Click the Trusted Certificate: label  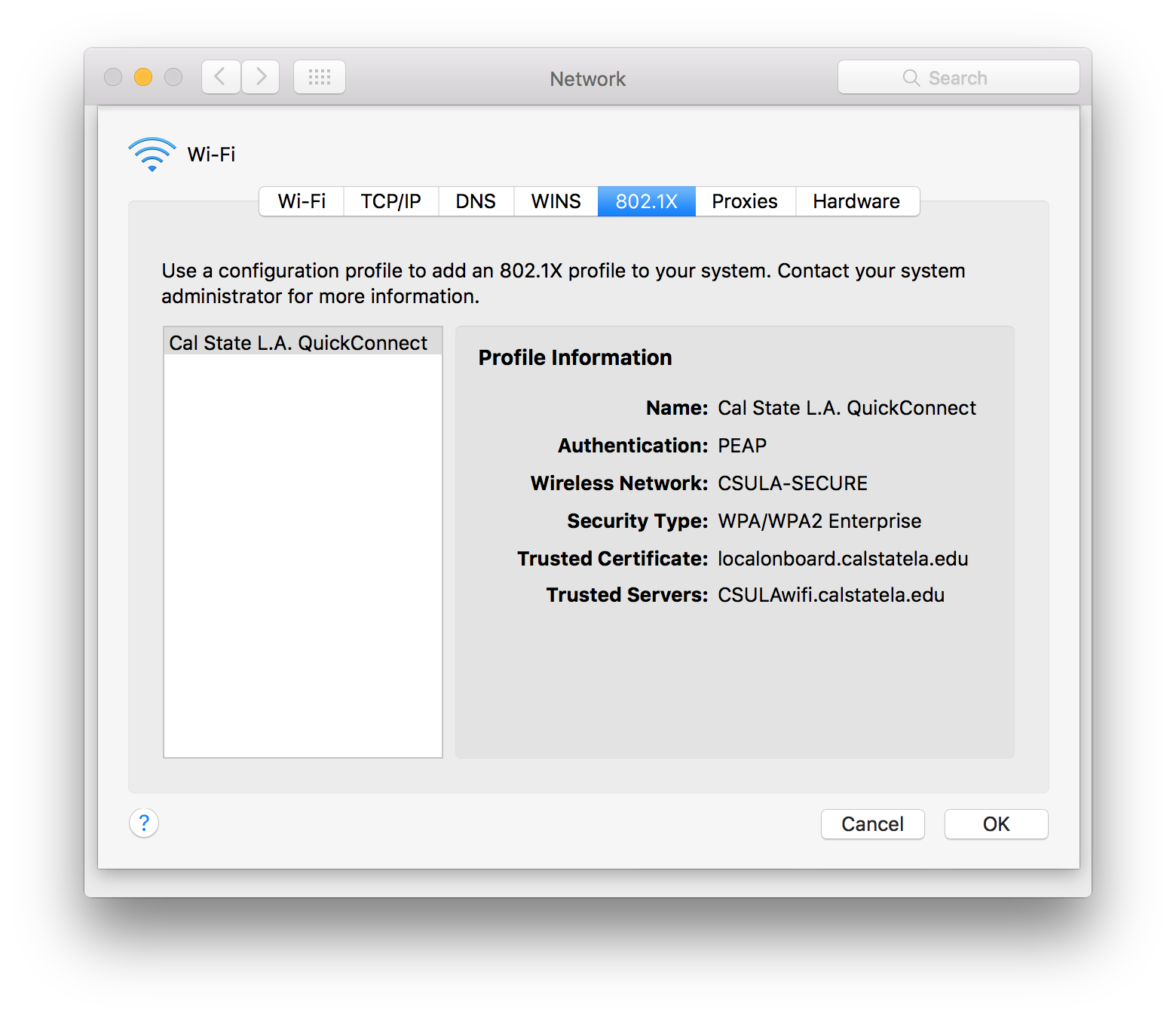point(613,559)
